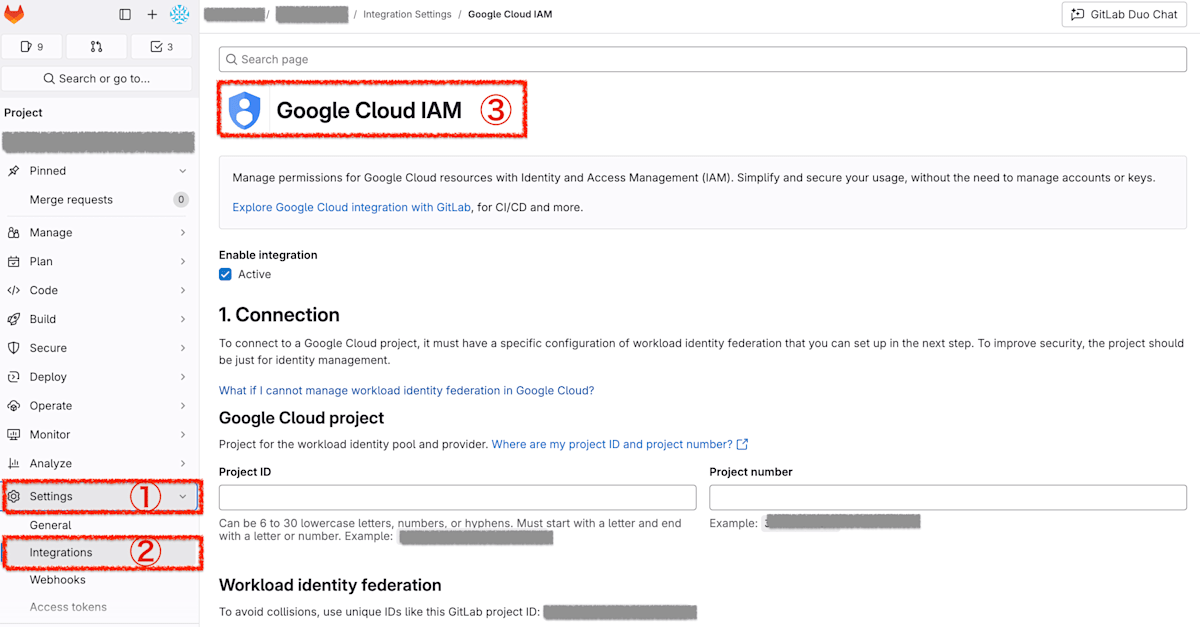Click Google Cloud IAM breadcrumb
The width and height of the screenshot is (1200, 627).
pos(510,15)
